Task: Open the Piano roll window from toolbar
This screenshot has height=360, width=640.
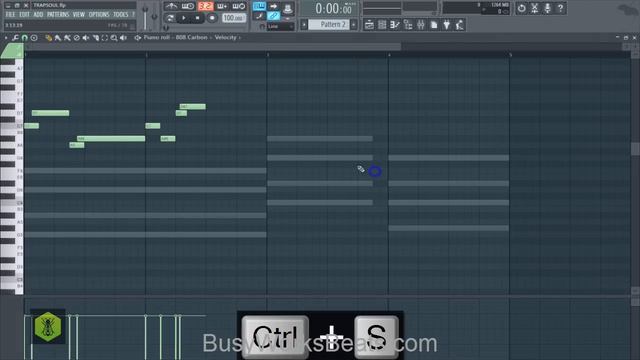Action: (395, 25)
